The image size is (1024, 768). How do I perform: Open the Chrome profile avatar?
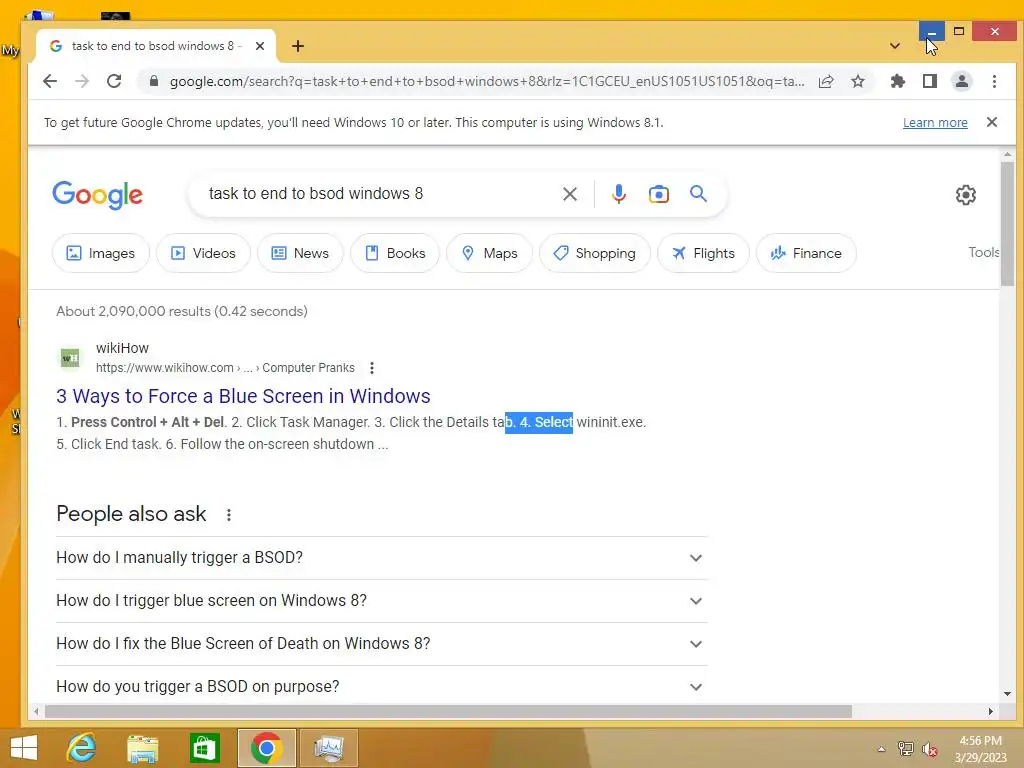tap(962, 81)
